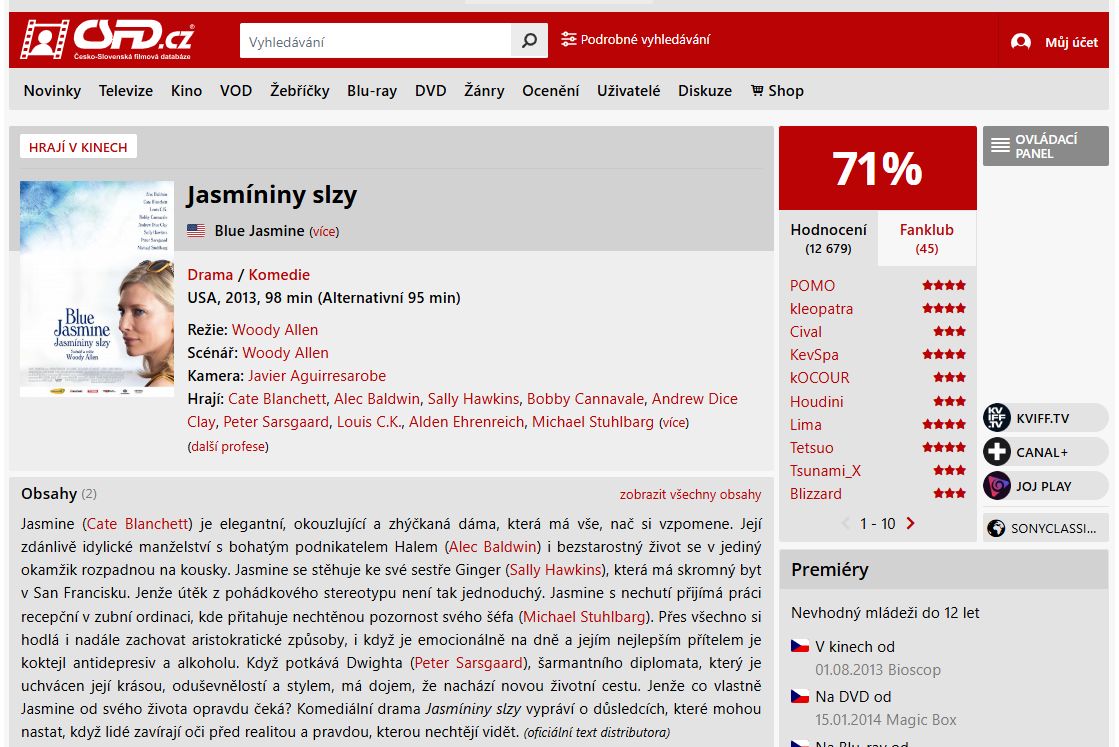Image resolution: width=1119 pixels, height=747 pixels.
Task: Open user Houdini's profile
Action: click(816, 402)
